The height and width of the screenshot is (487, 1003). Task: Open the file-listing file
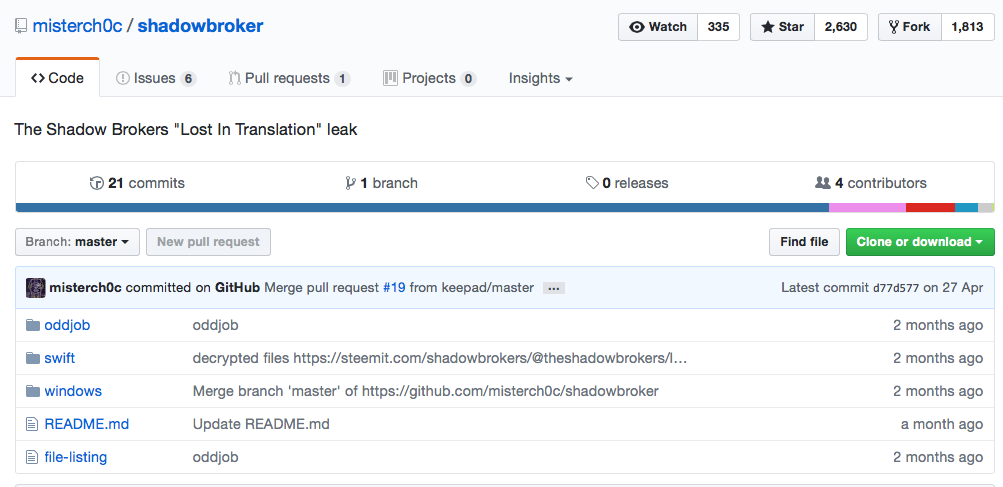point(75,458)
